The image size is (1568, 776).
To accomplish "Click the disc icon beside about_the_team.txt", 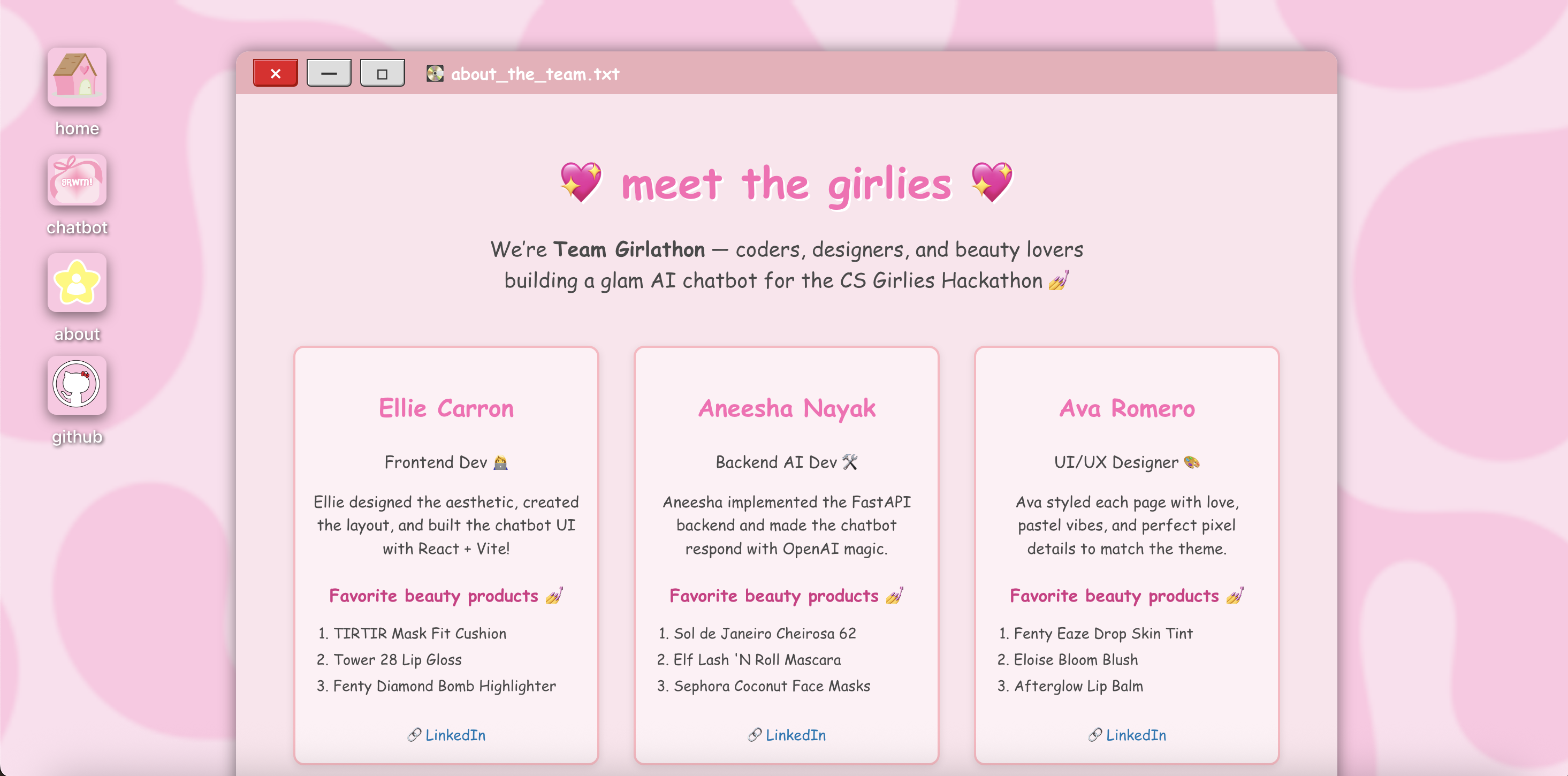I will 435,74.
